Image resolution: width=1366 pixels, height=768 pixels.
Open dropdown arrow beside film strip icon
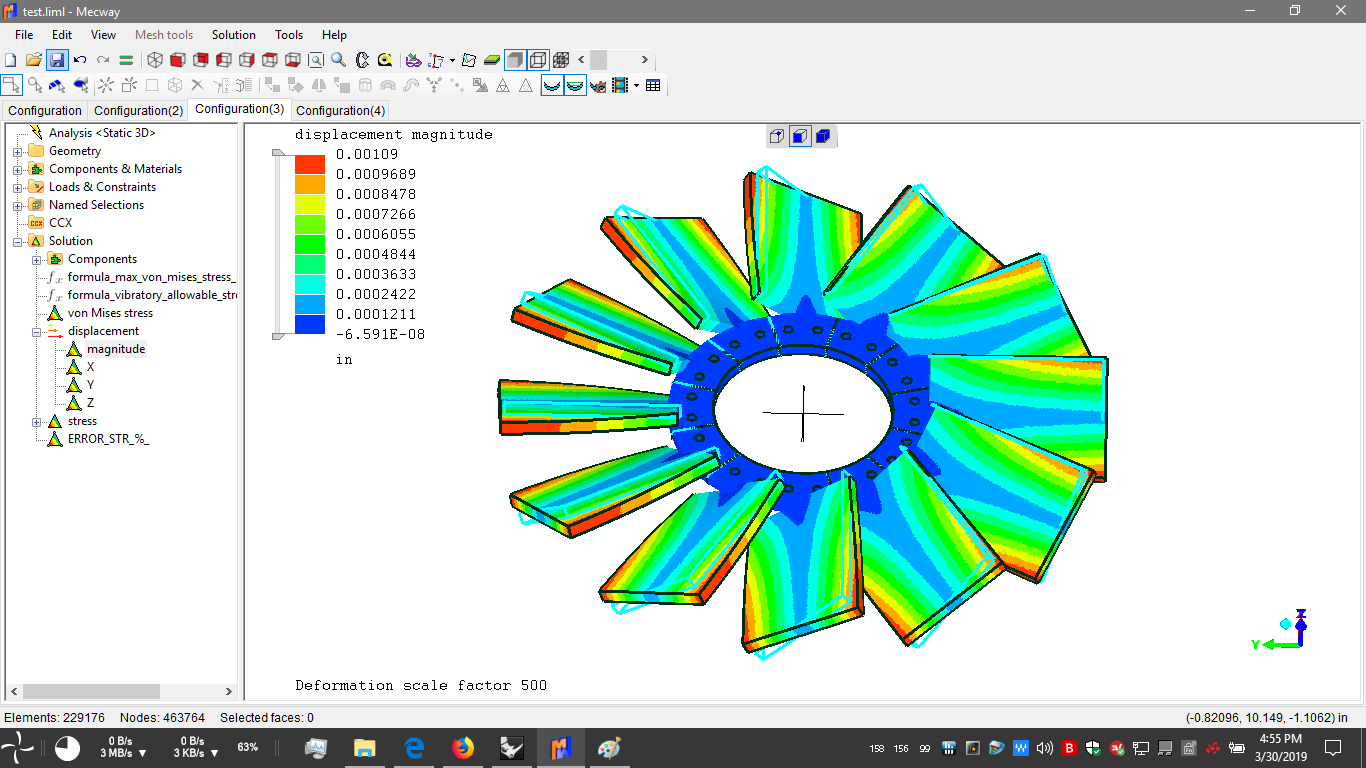pos(636,86)
